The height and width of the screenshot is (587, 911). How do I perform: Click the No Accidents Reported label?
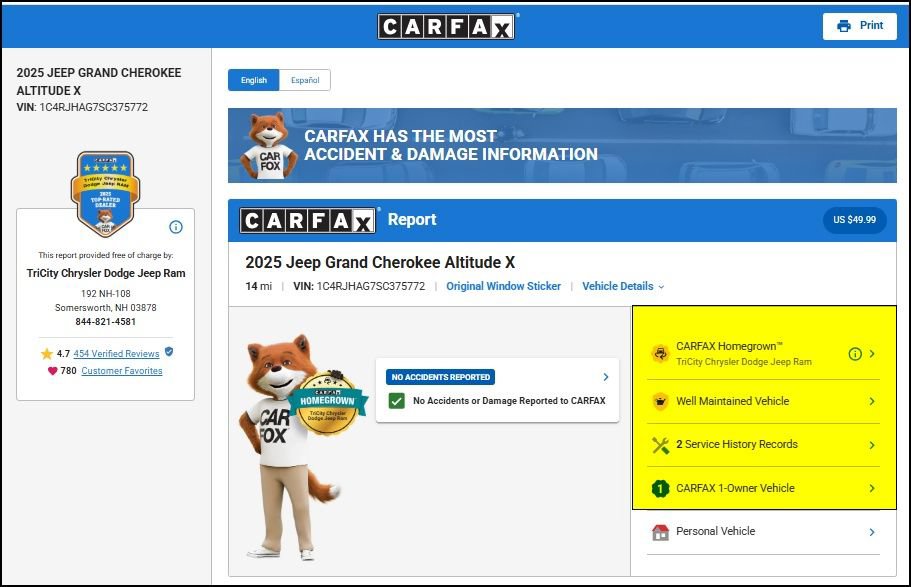[x=440, y=377]
